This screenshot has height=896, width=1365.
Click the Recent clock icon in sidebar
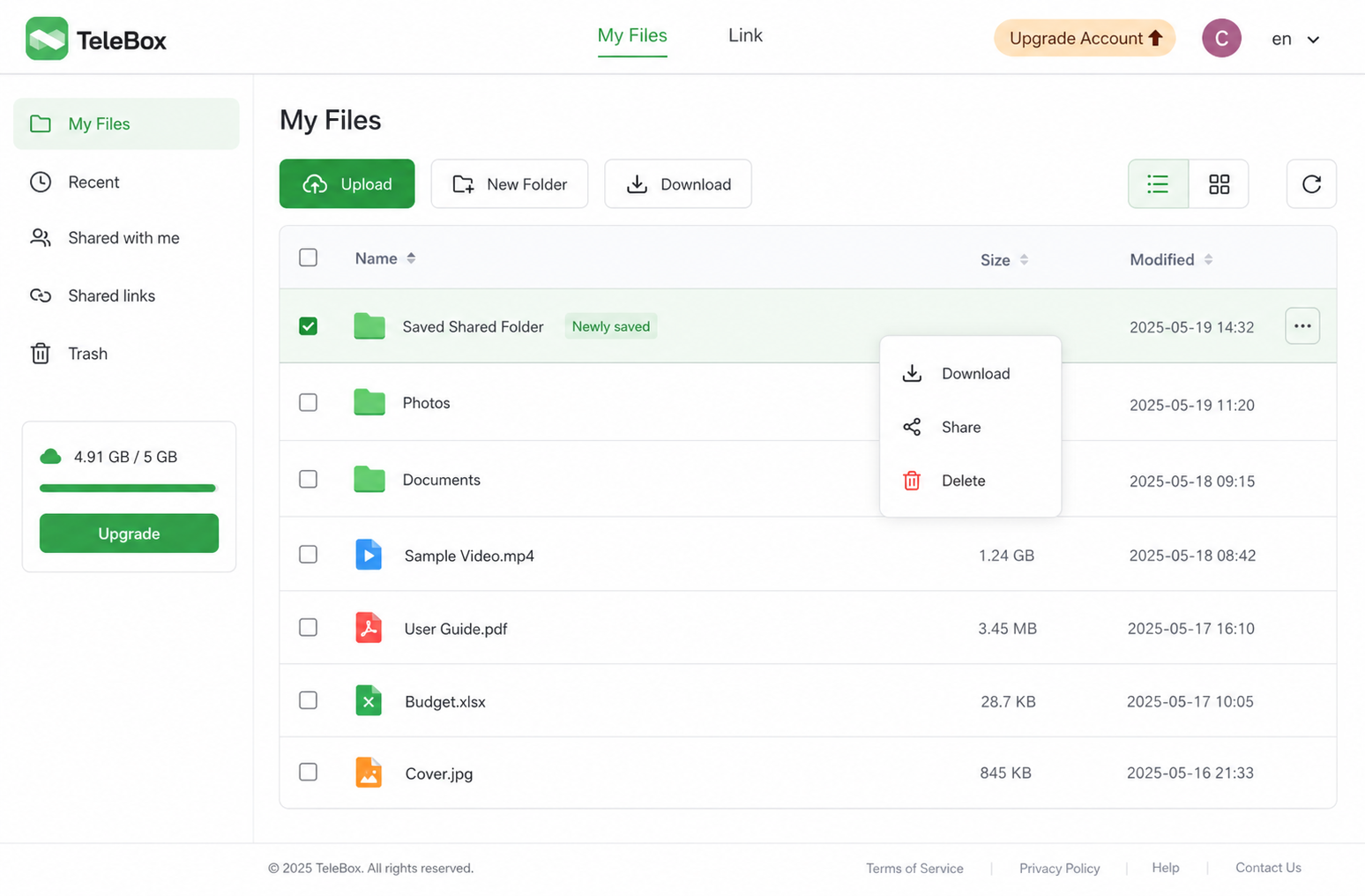(41, 182)
